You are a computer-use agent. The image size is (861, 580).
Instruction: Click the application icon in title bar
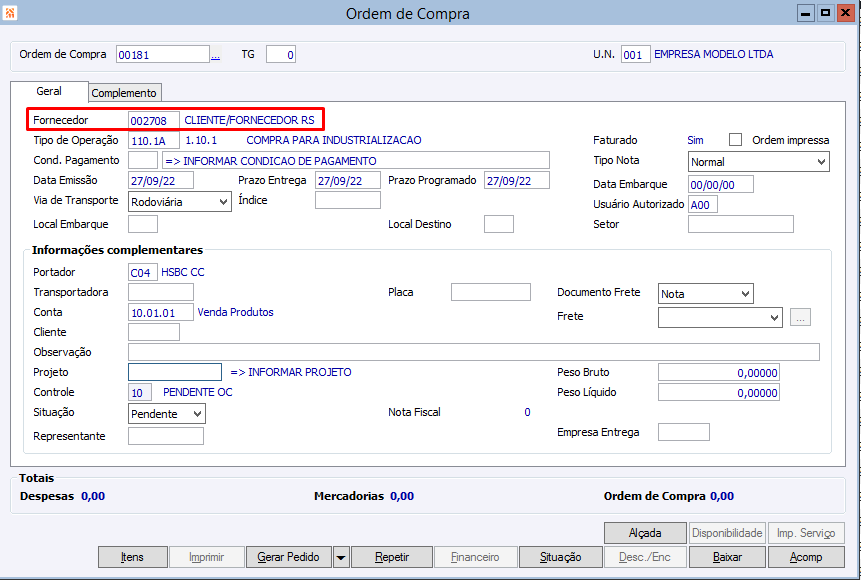[x=10, y=13]
